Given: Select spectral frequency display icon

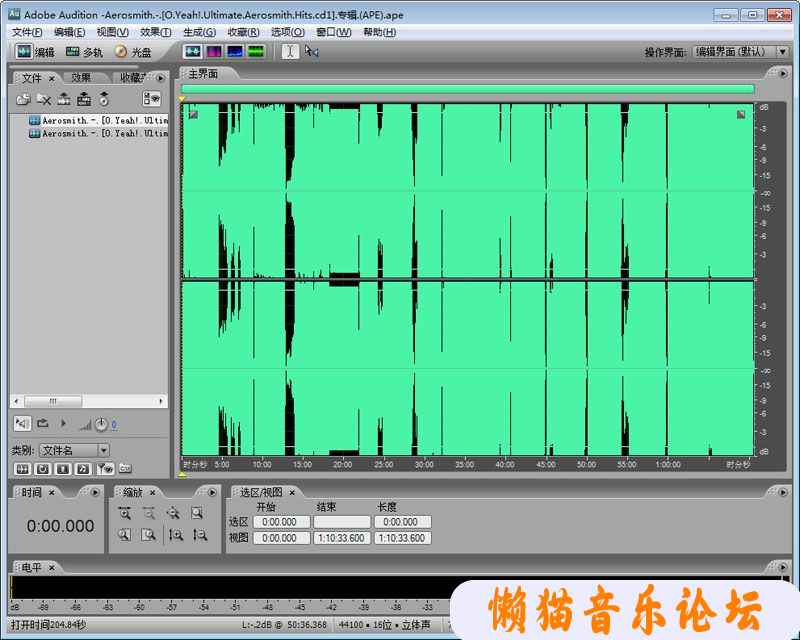Looking at the screenshot, I should [x=214, y=52].
